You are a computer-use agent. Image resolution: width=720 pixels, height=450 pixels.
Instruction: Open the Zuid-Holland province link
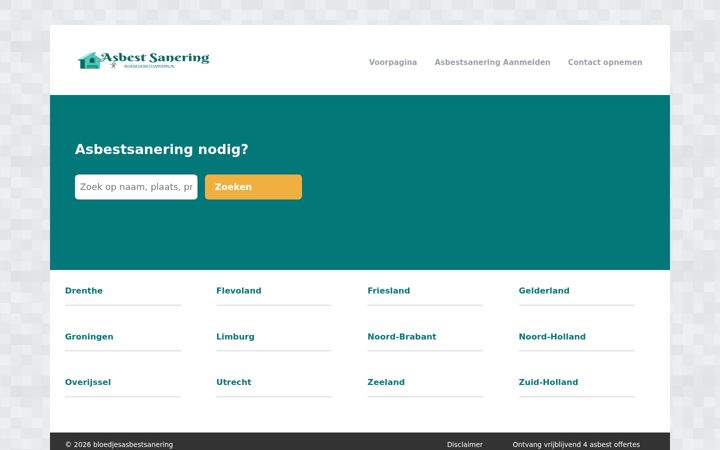click(x=548, y=382)
